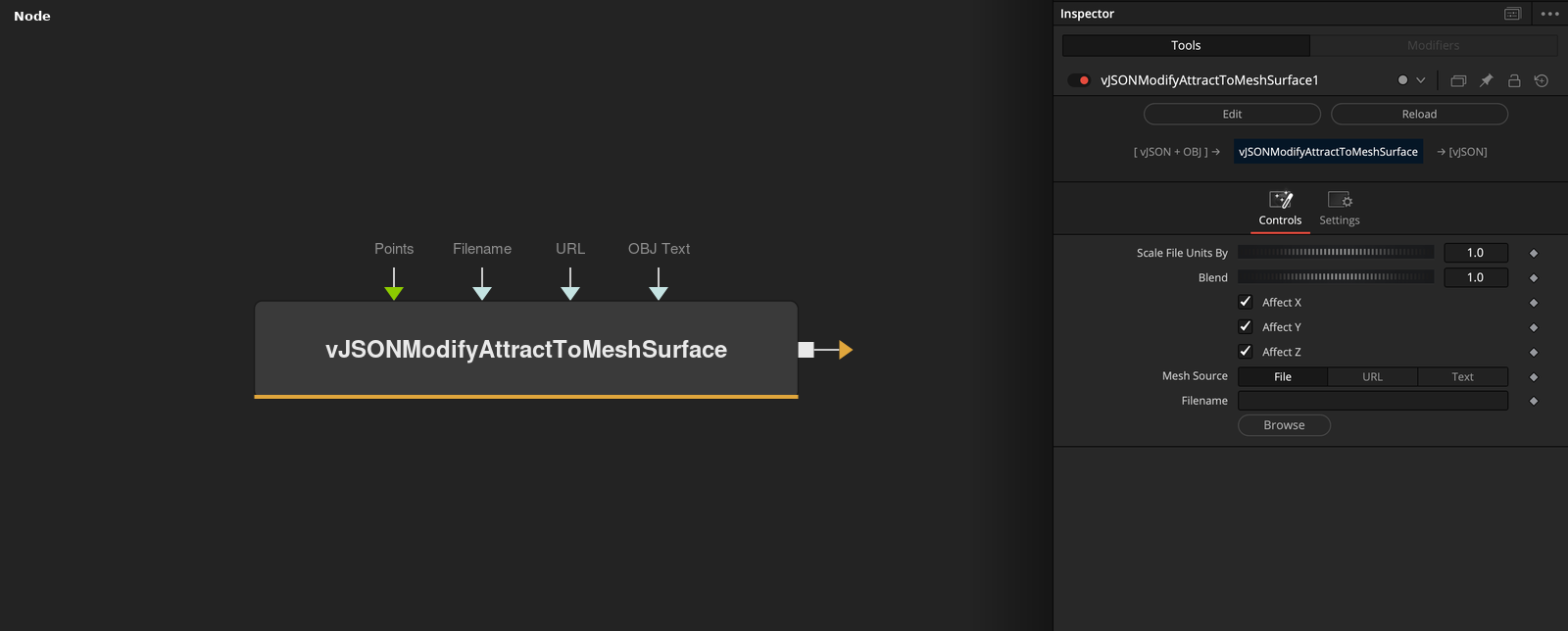Click the node's orange output arrow
The height and width of the screenshot is (631, 1568).
(x=846, y=350)
